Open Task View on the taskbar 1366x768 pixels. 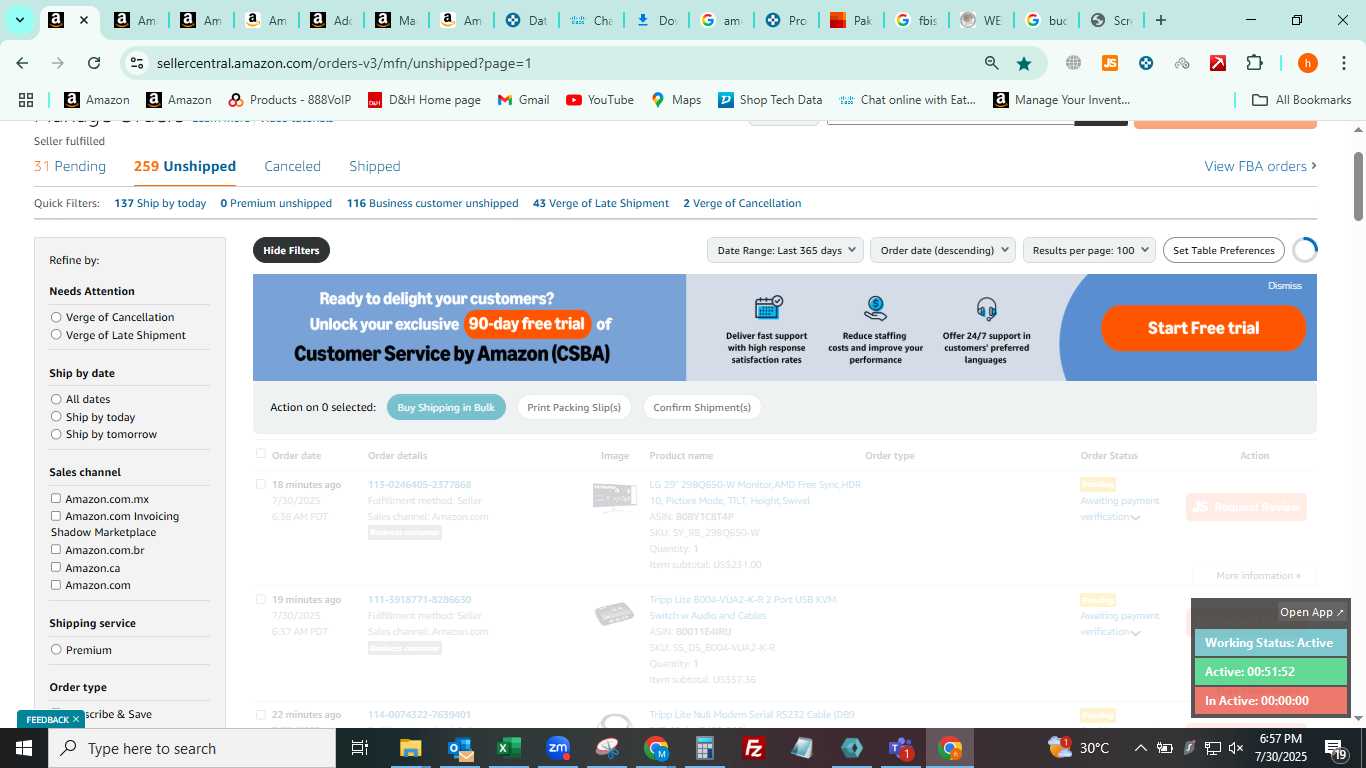pos(360,748)
